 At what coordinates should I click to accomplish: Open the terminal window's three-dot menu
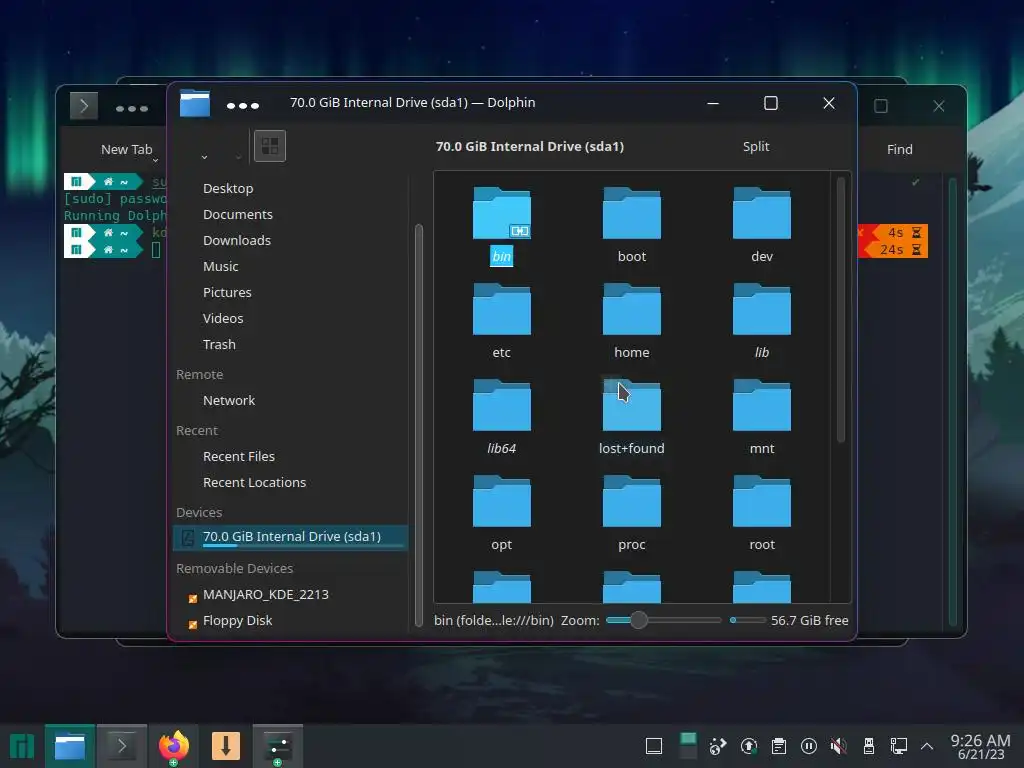tap(132, 108)
